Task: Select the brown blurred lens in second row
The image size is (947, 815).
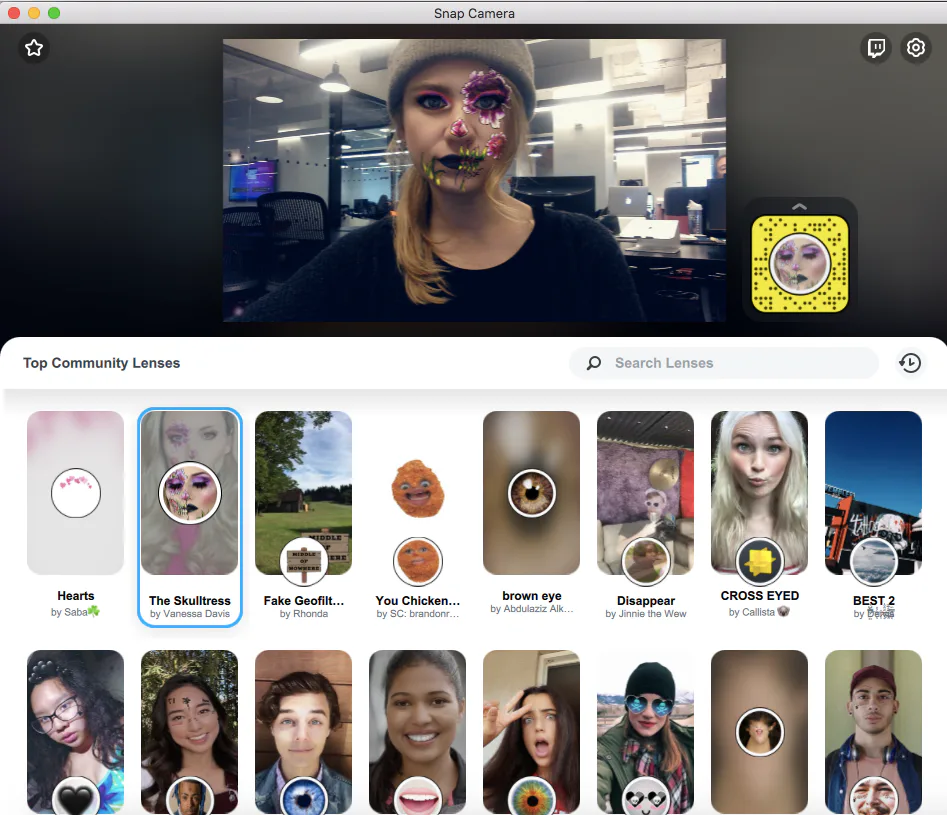Action: point(759,732)
